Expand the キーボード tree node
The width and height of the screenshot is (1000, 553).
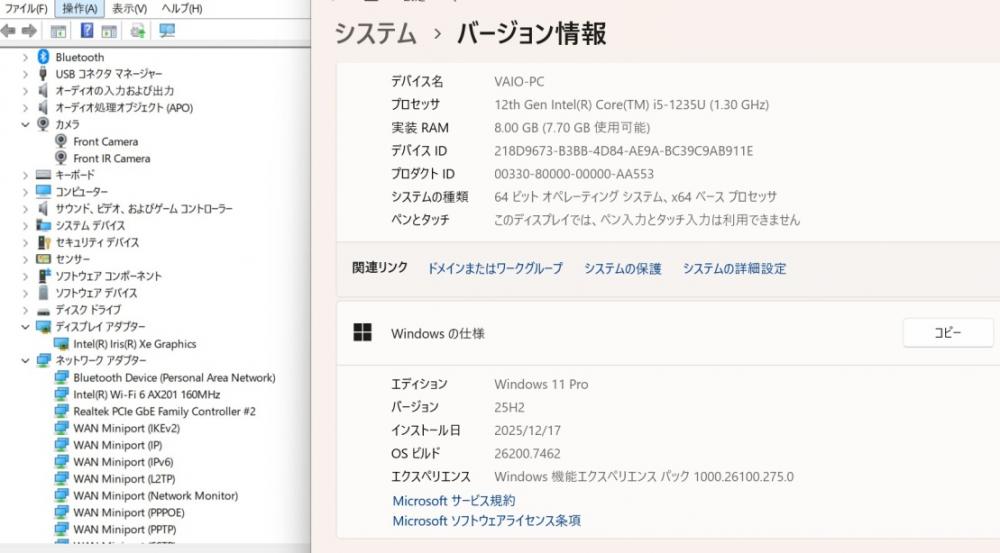25,175
